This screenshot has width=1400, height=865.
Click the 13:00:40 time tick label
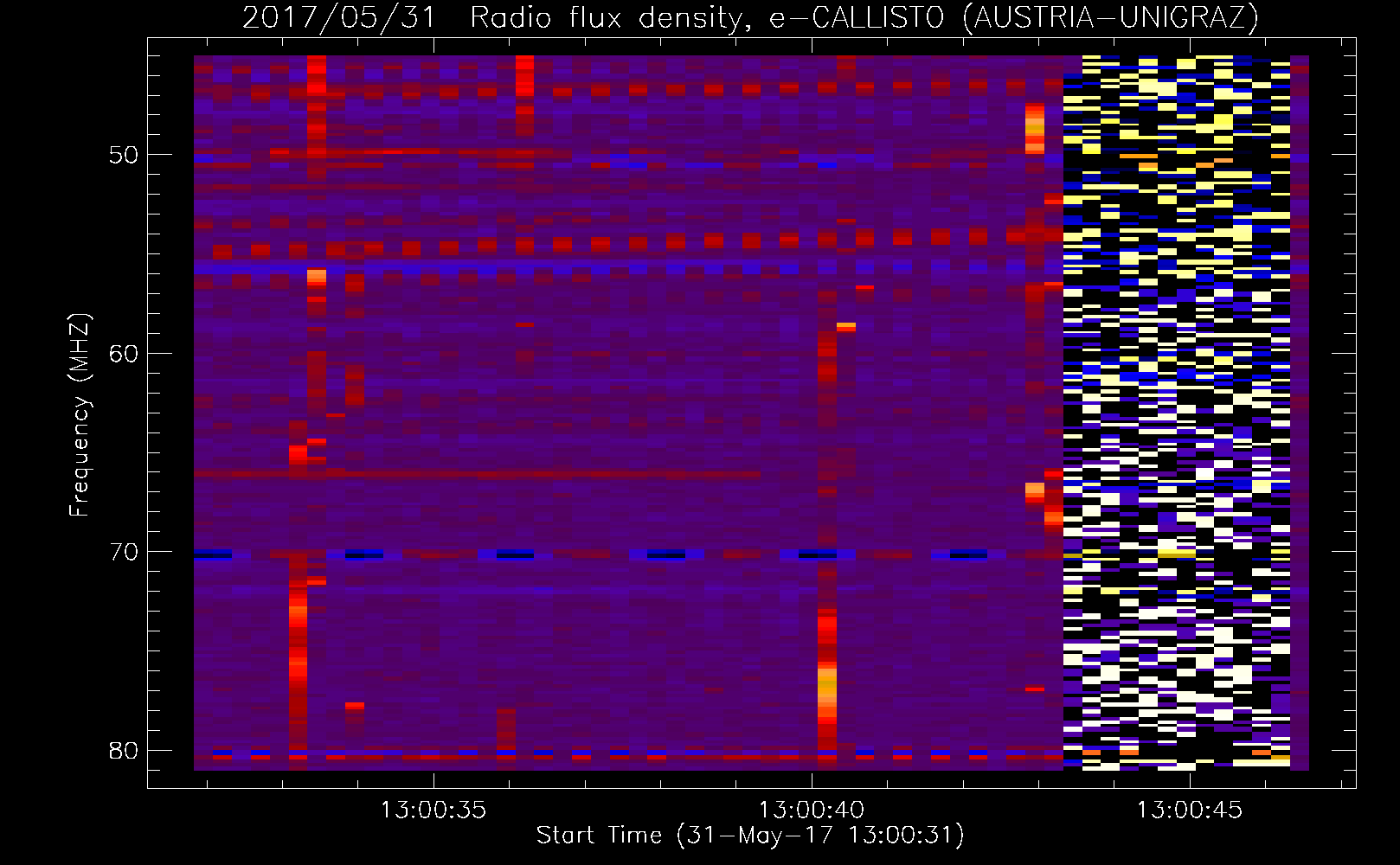(x=812, y=811)
